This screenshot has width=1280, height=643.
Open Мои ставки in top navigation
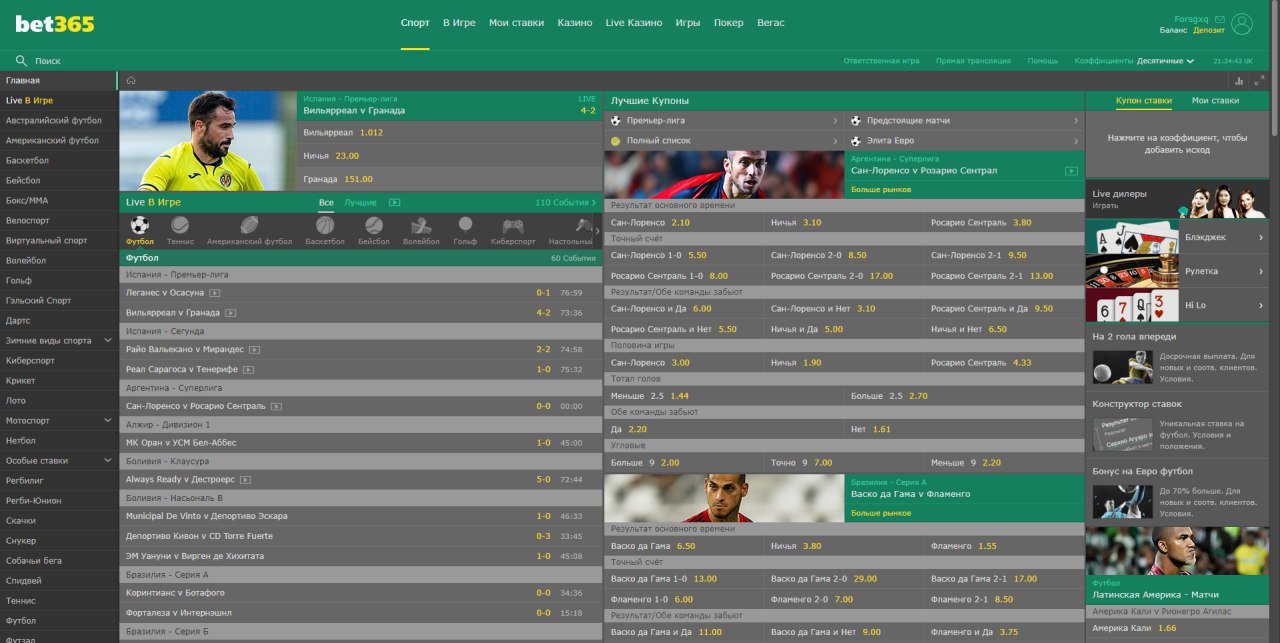(517, 23)
